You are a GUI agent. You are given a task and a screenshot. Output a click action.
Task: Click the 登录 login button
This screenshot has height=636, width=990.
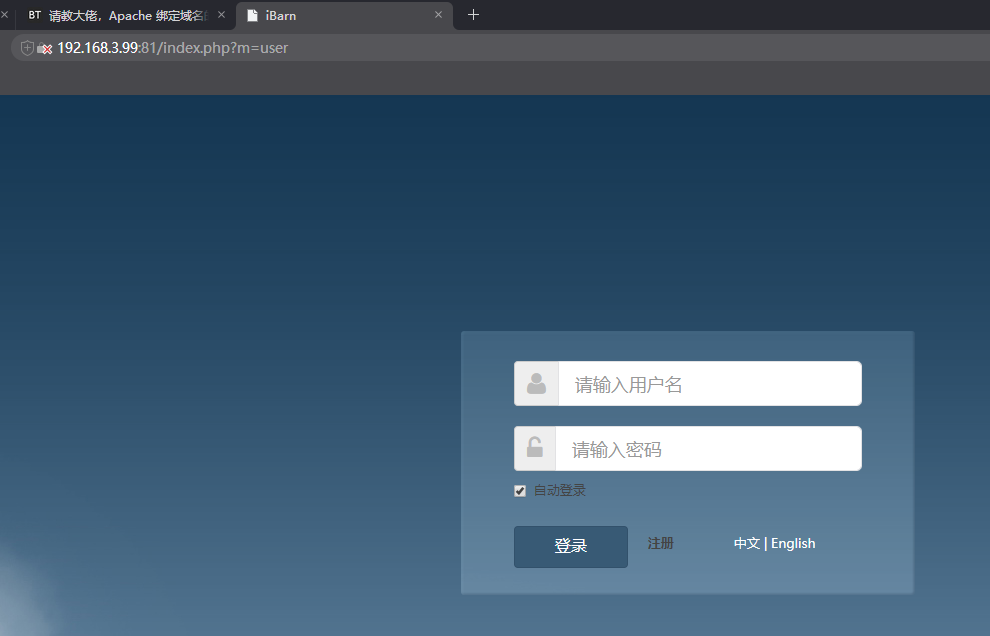(x=571, y=546)
